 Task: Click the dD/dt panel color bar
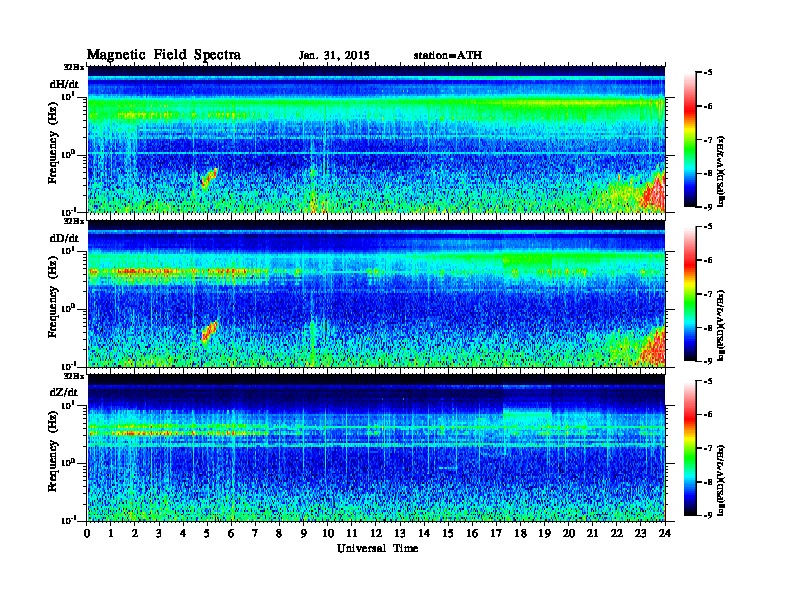[690, 294]
